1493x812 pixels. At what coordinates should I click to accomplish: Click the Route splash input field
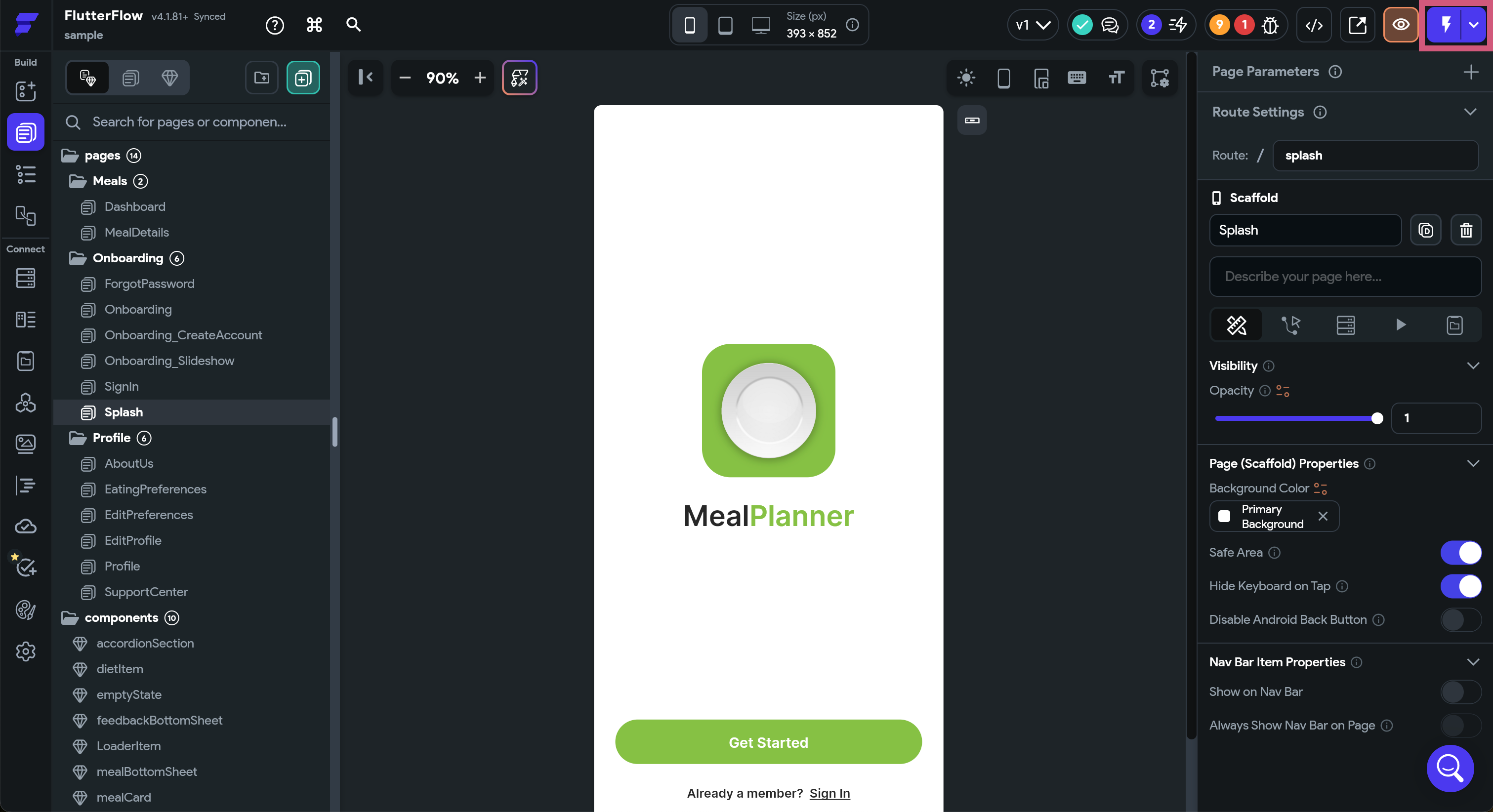pos(1375,155)
